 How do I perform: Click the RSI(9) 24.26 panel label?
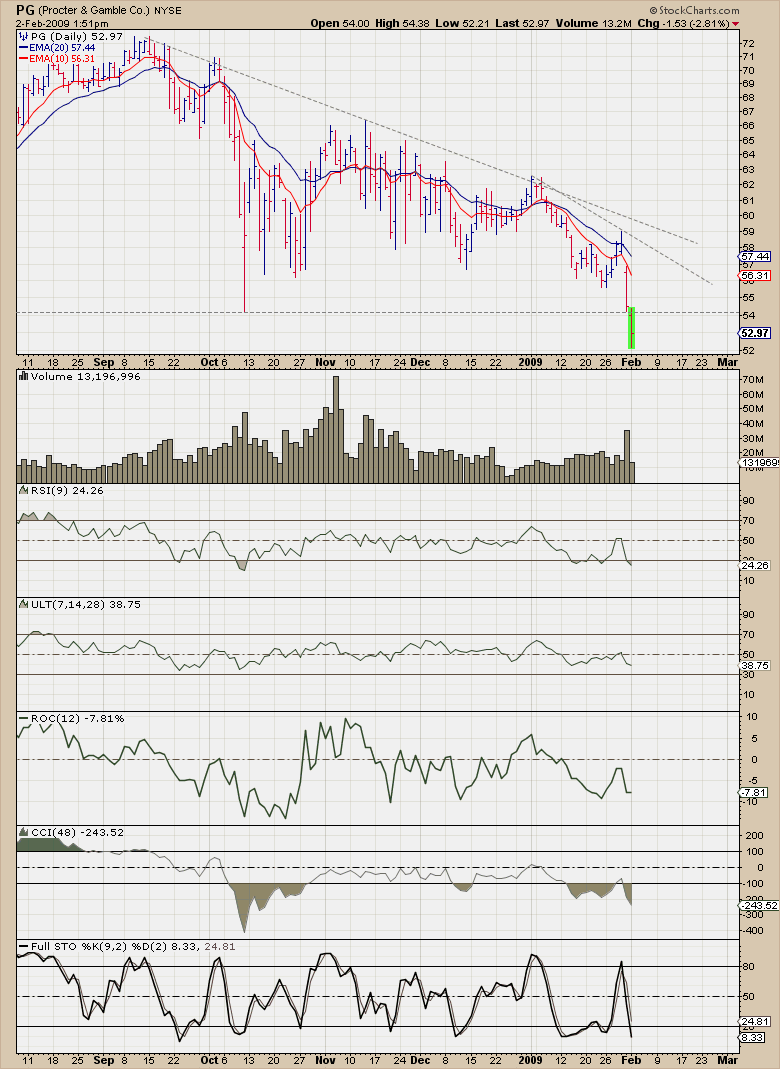[x=67, y=490]
